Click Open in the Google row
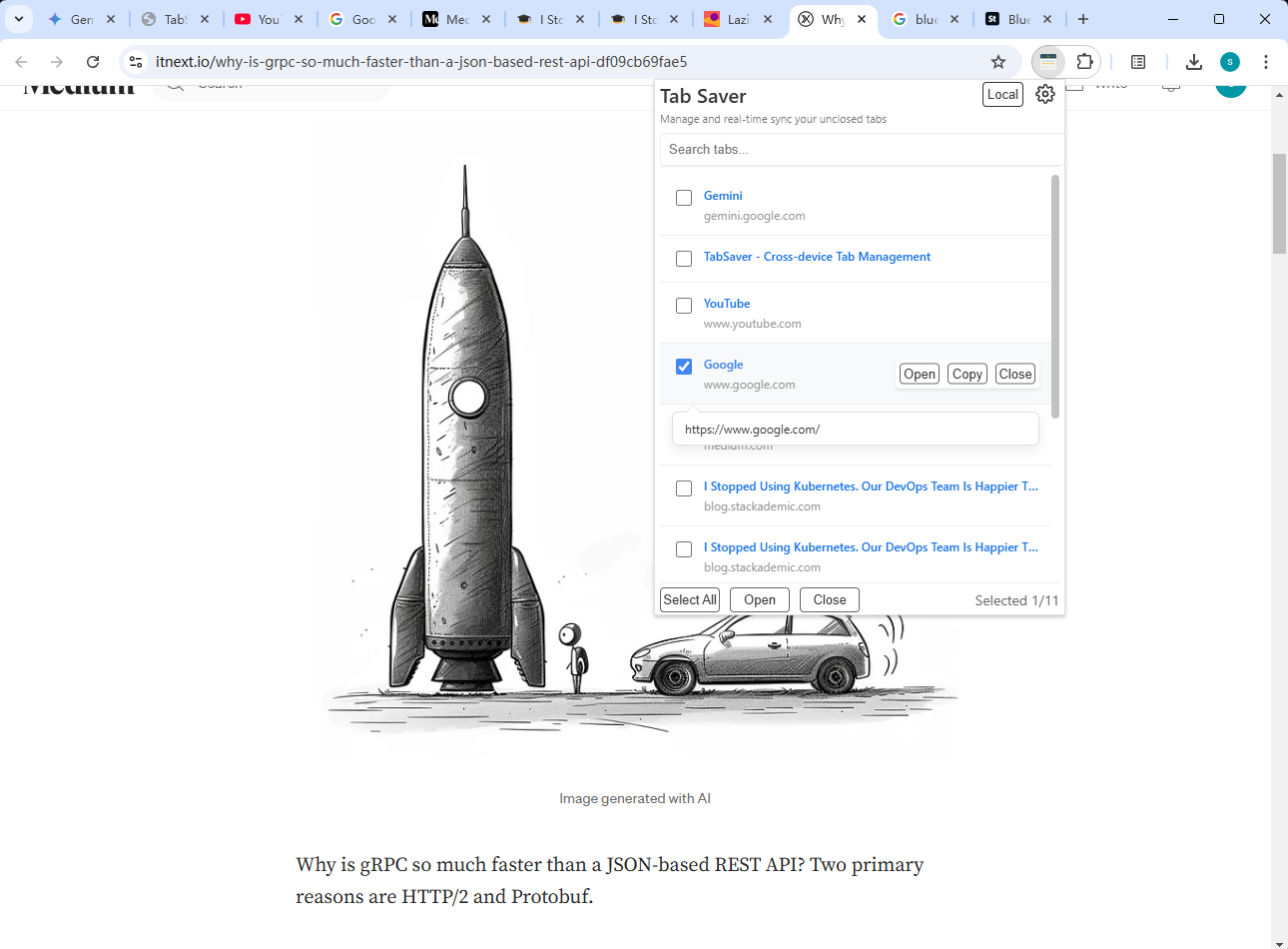 (920, 374)
